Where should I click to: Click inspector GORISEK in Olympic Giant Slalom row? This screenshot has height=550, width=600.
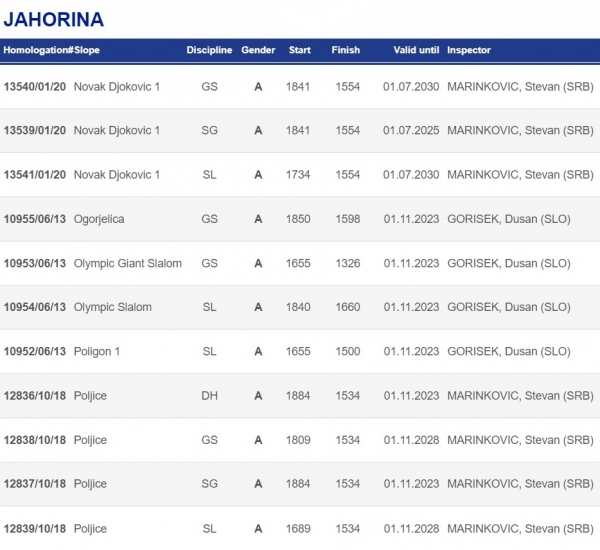pos(509,264)
